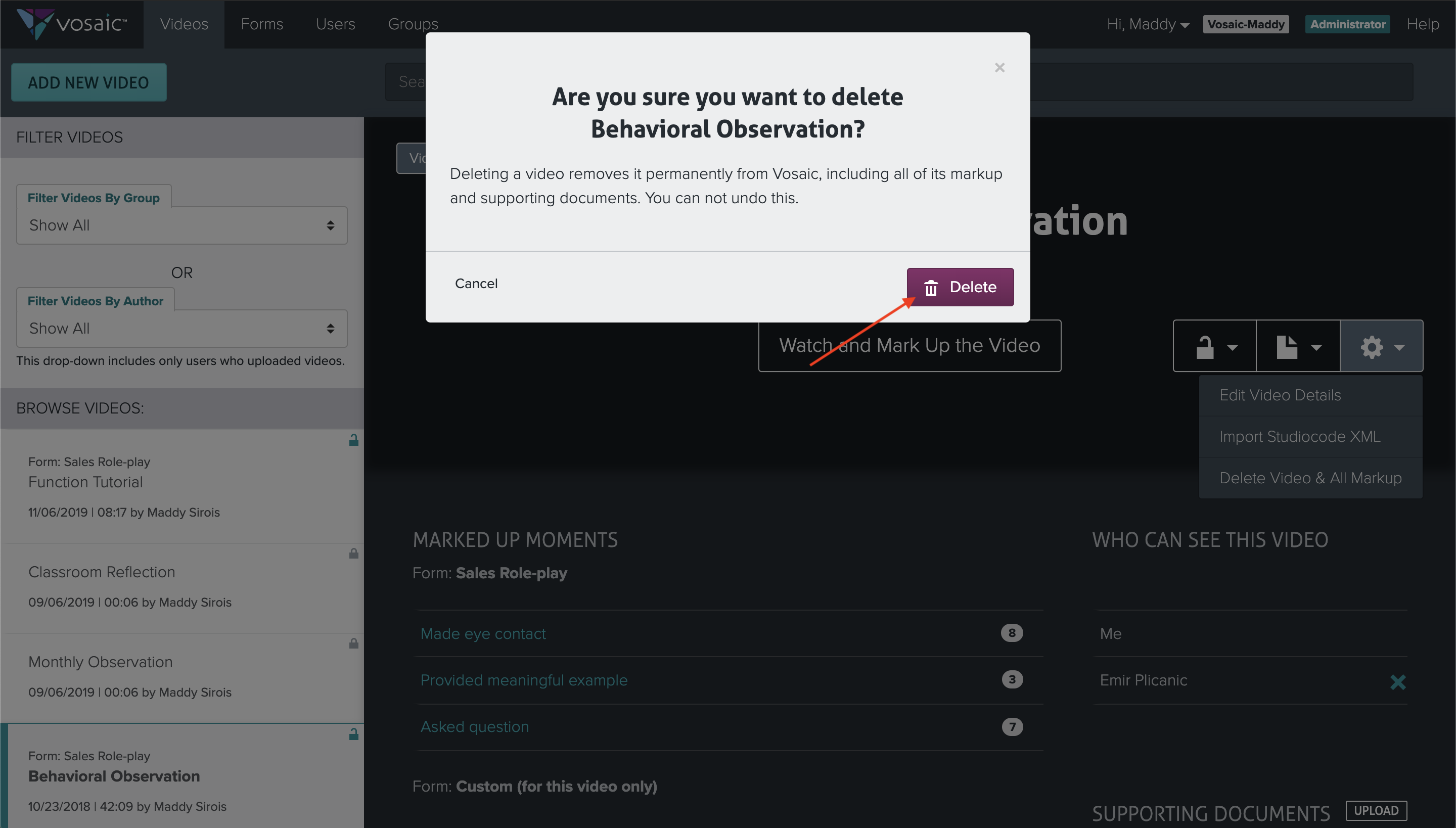The height and width of the screenshot is (828, 1456).
Task: Expand Filter Videos By Group dropdown
Action: [x=181, y=225]
